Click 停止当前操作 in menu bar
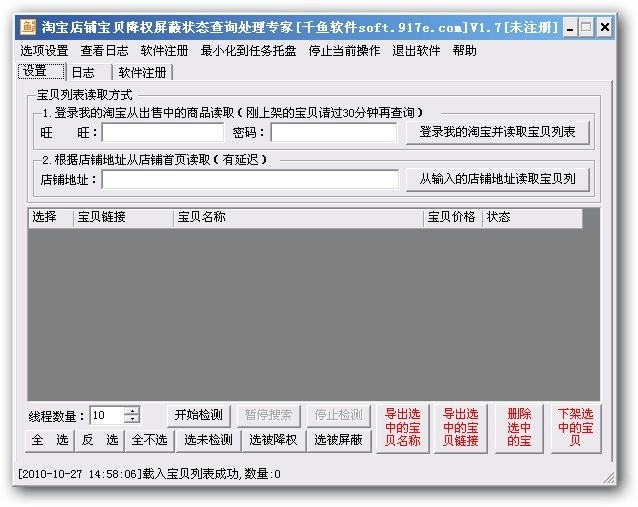The height and width of the screenshot is (507, 638). [x=344, y=50]
